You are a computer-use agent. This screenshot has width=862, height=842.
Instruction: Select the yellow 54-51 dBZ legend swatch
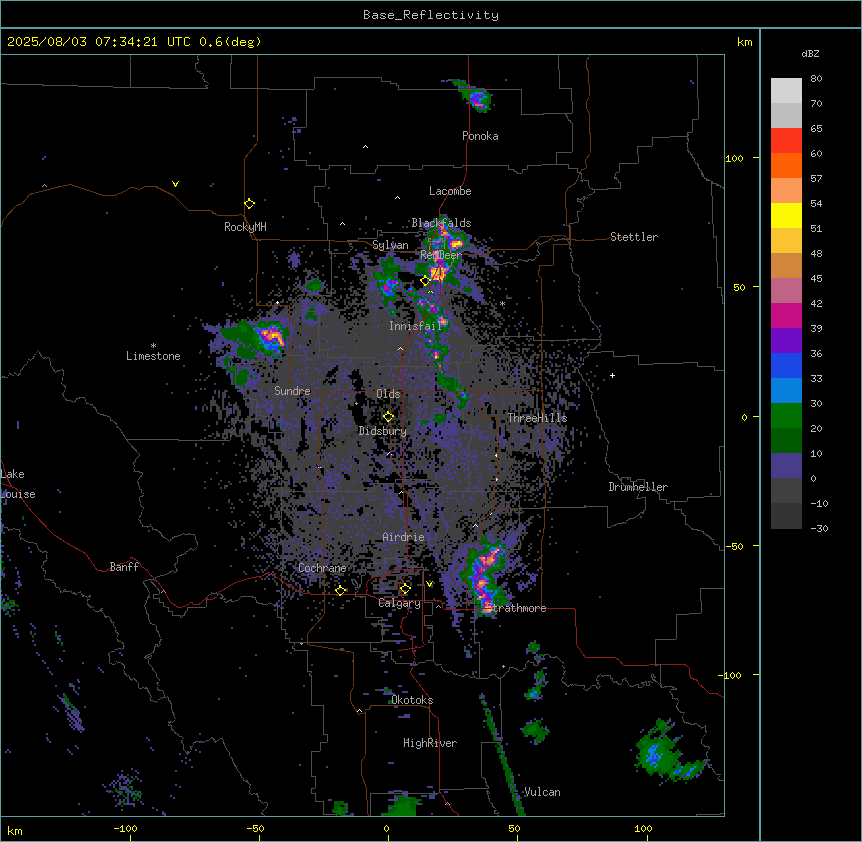(786, 215)
